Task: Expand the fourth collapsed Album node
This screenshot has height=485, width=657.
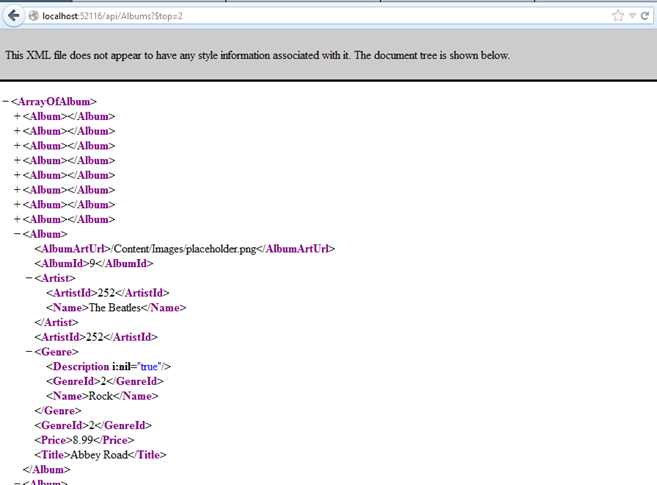Action: tap(17, 160)
